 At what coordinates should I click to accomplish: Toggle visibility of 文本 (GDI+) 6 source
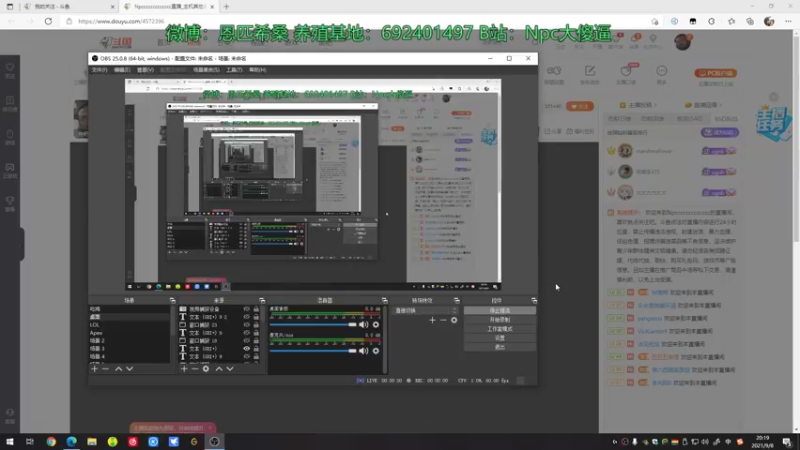[x=246, y=333]
